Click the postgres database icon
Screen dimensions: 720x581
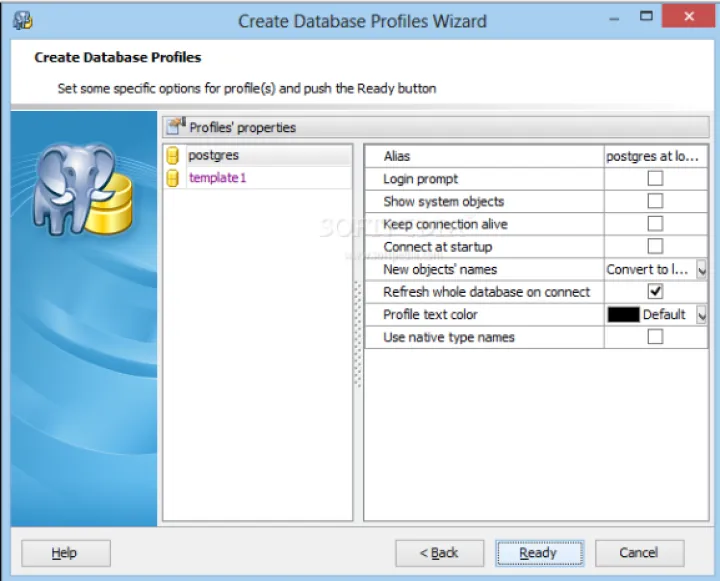172,156
